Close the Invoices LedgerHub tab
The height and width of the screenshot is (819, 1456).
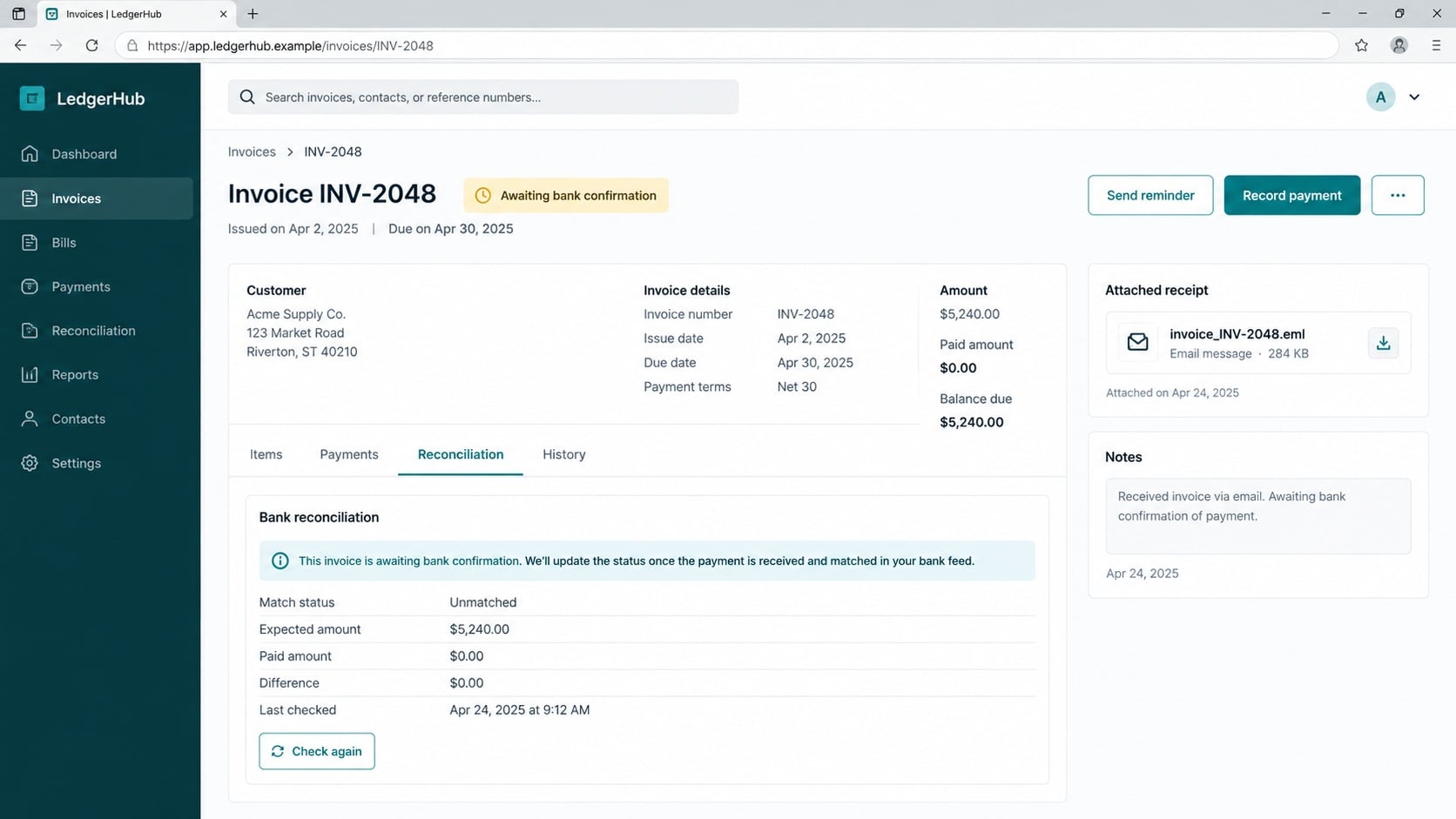point(223,14)
